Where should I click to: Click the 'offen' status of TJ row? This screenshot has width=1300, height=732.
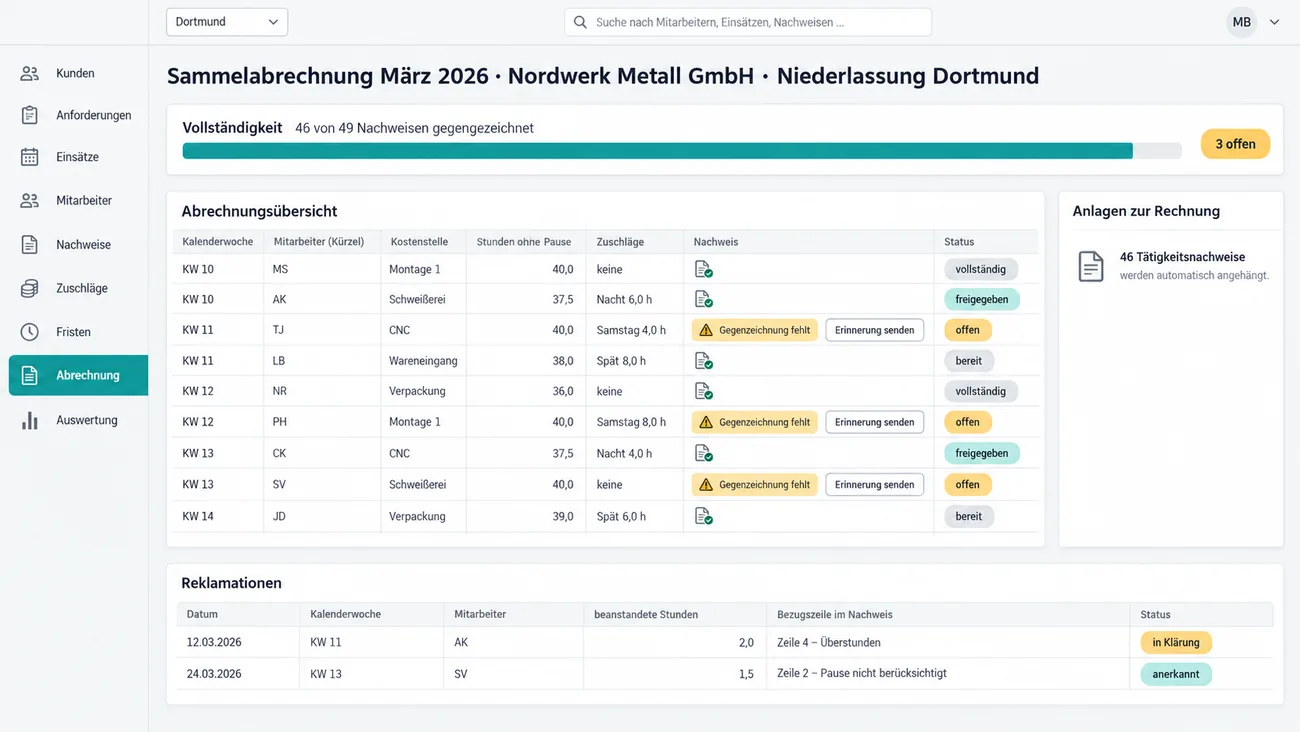(968, 330)
